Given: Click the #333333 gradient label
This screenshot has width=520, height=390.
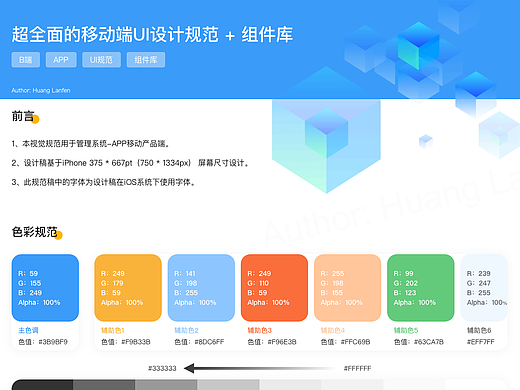Looking at the screenshot, I should pyautogui.click(x=162, y=368).
